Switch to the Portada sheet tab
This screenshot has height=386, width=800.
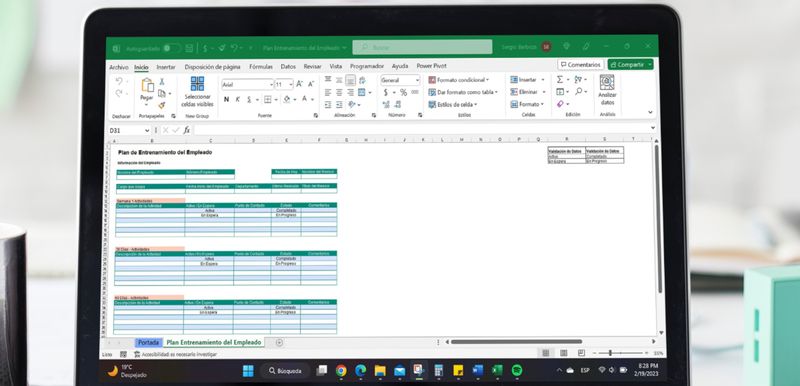[148, 342]
